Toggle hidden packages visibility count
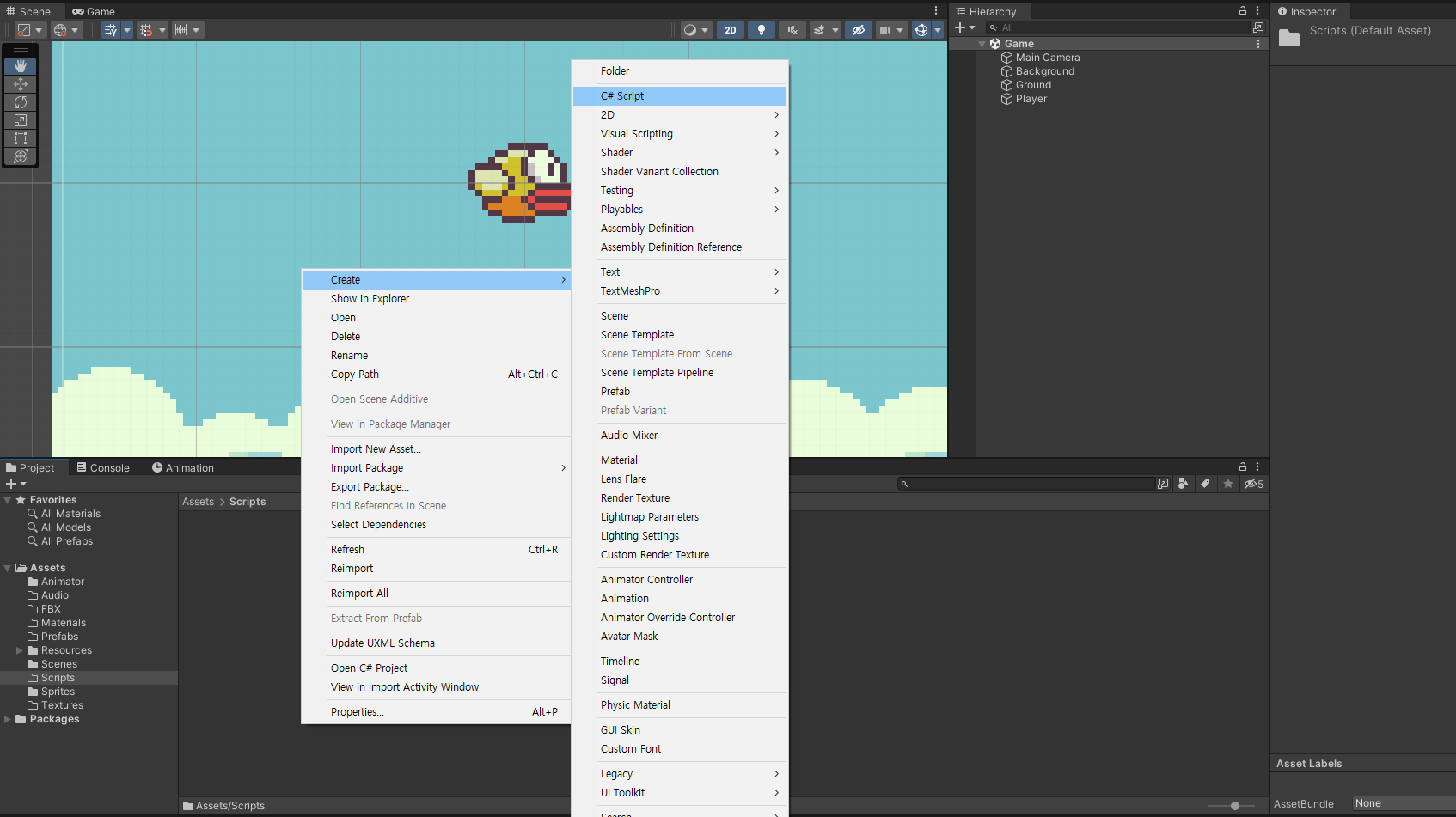 point(1254,484)
